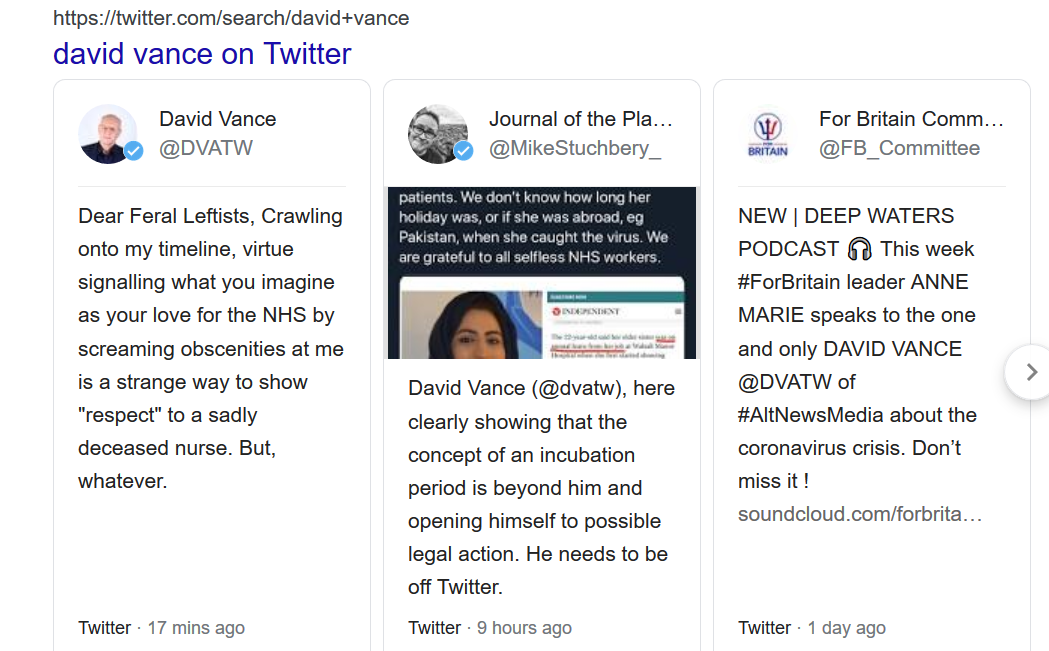Viewport: 1049px width, 651px height.
Task: Open the 'david vance on Twitter' result title
Action: (202, 54)
